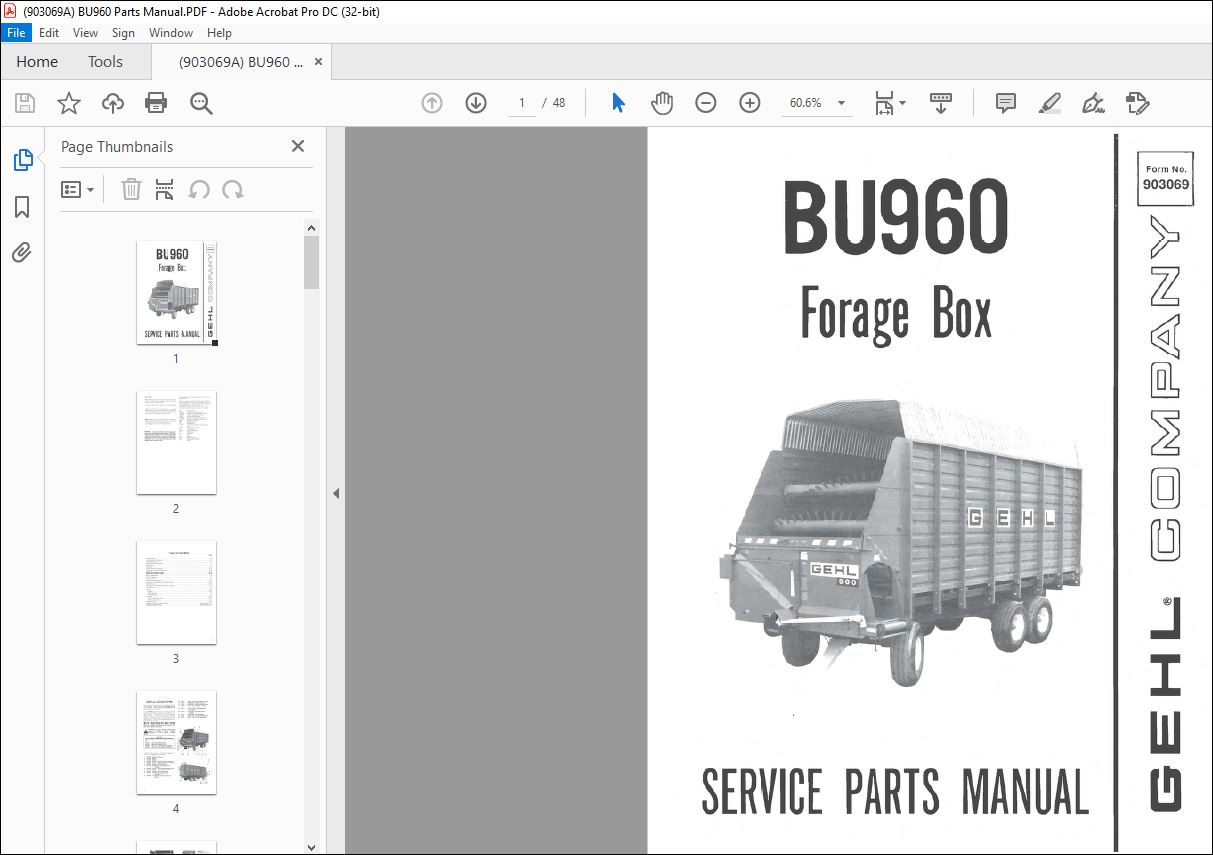
Task: Upload file to cloud icon
Action: (113, 103)
